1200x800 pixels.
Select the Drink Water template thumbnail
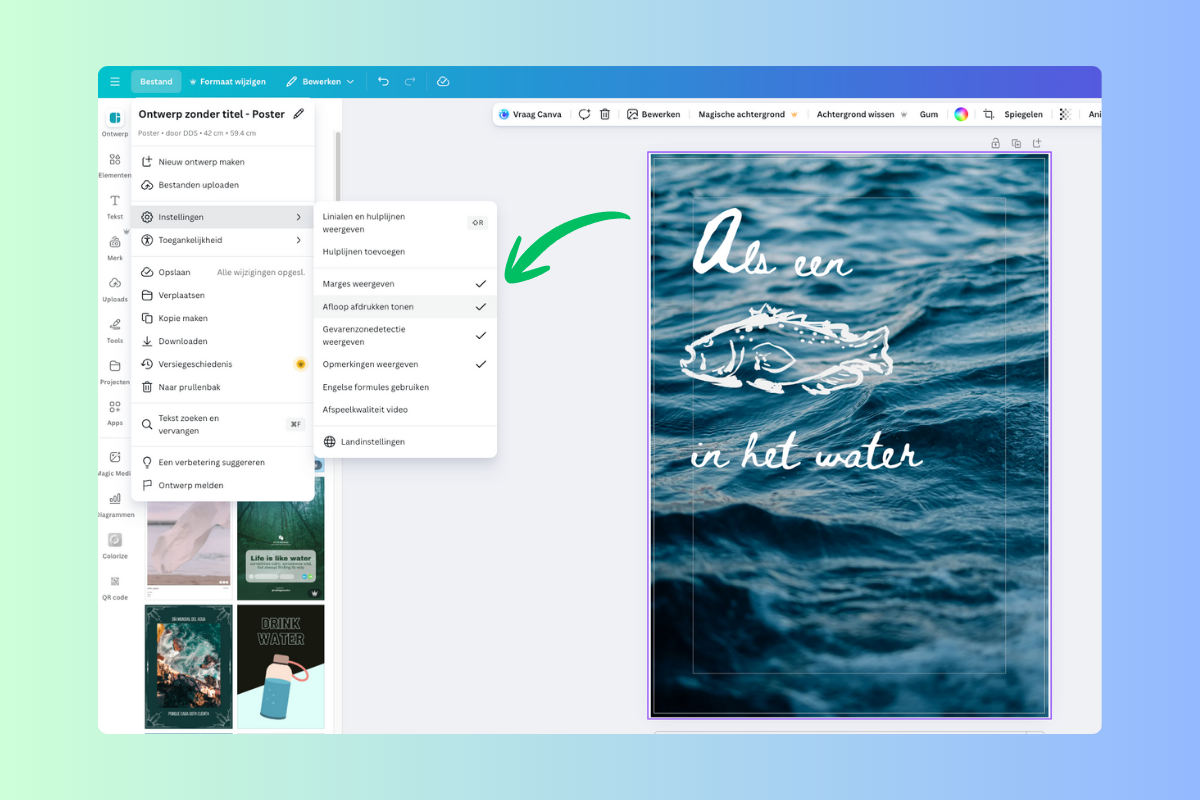[280, 666]
